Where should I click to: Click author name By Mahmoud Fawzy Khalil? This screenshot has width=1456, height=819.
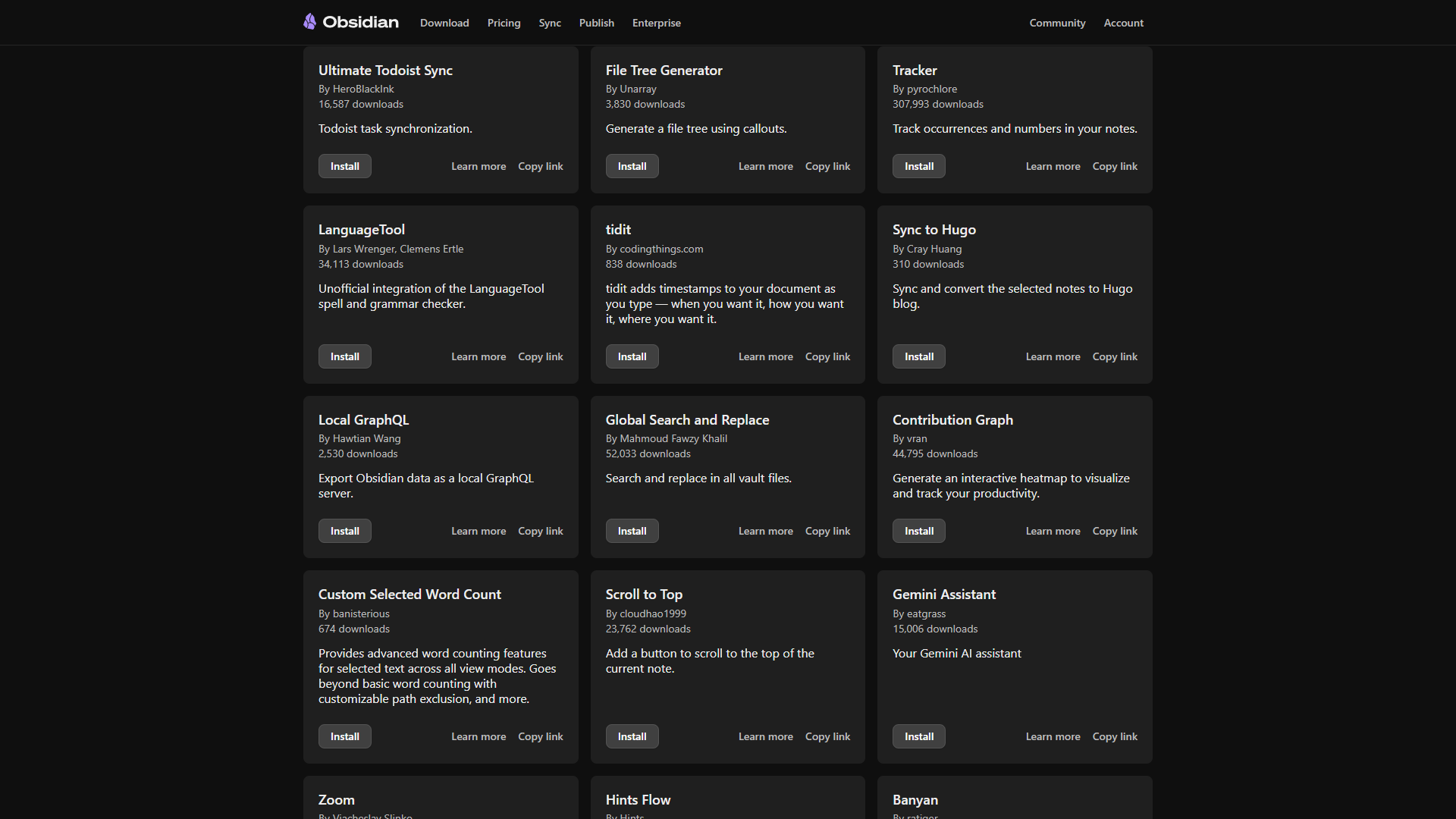[x=667, y=439]
